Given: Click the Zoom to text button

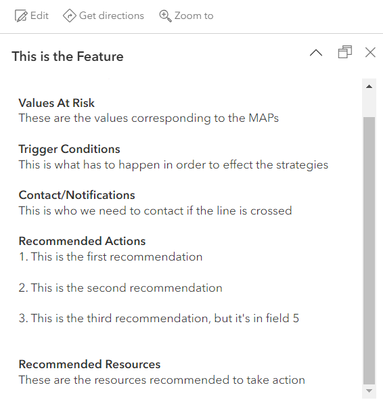Looking at the screenshot, I should pyautogui.click(x=194, y=16).
